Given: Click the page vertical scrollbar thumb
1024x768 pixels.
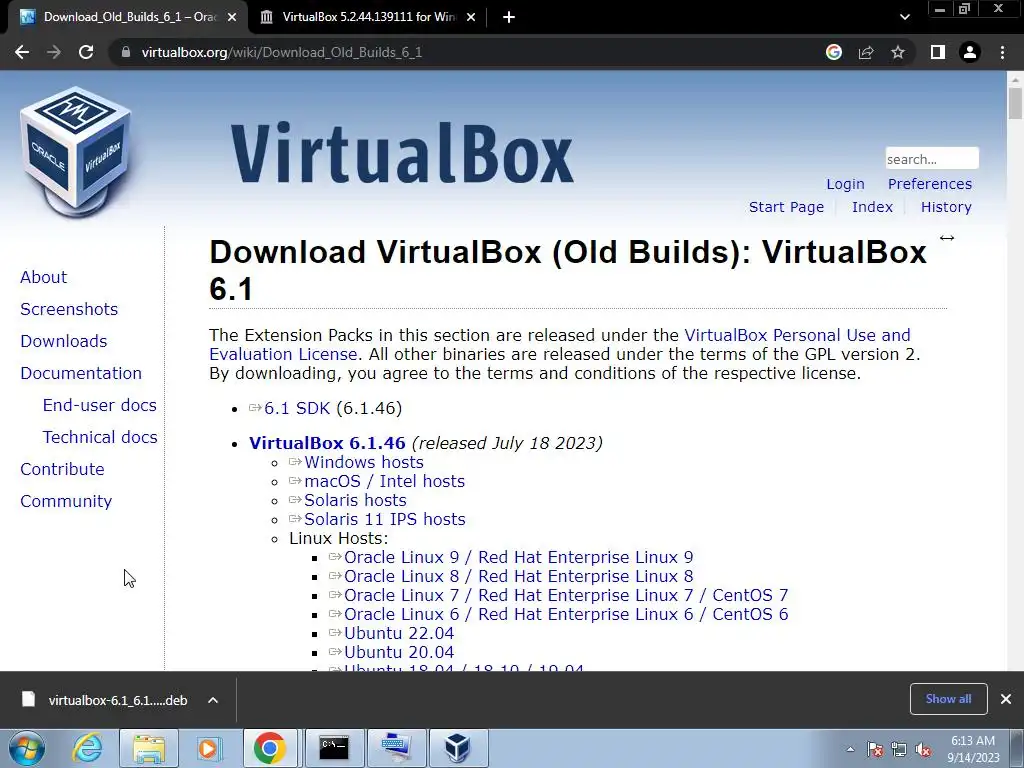Looking at the screenshot, I should click(1015, 103).
